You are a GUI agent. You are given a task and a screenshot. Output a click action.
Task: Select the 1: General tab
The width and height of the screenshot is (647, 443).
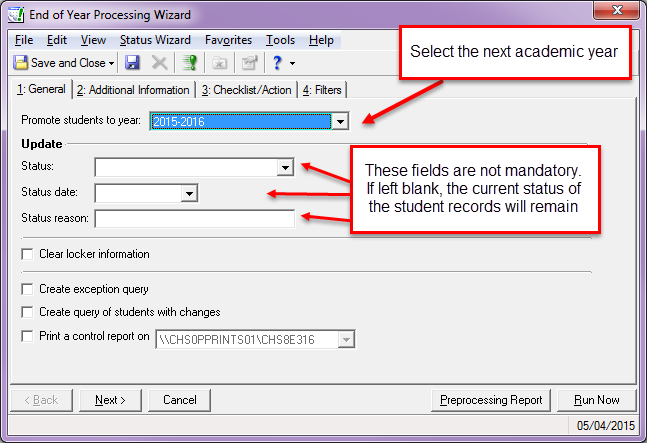(x=41, y=89)
